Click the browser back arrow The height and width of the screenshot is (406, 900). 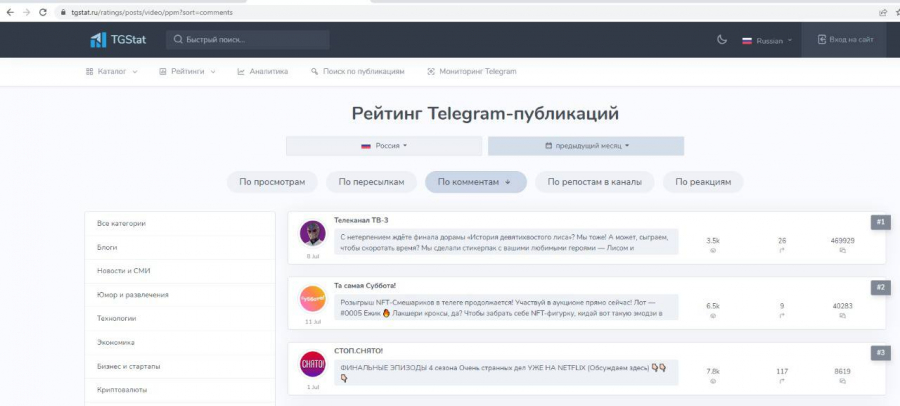pyautogui.click(x=10, y=12)
